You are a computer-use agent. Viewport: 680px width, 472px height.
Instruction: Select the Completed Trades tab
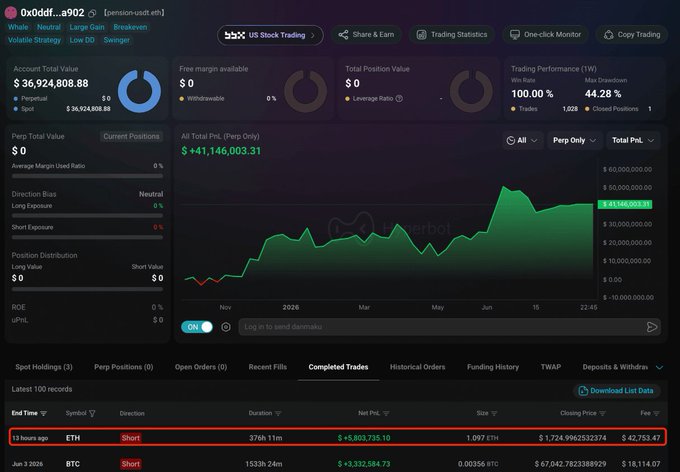pyautogui.click(x=338, y=367)
